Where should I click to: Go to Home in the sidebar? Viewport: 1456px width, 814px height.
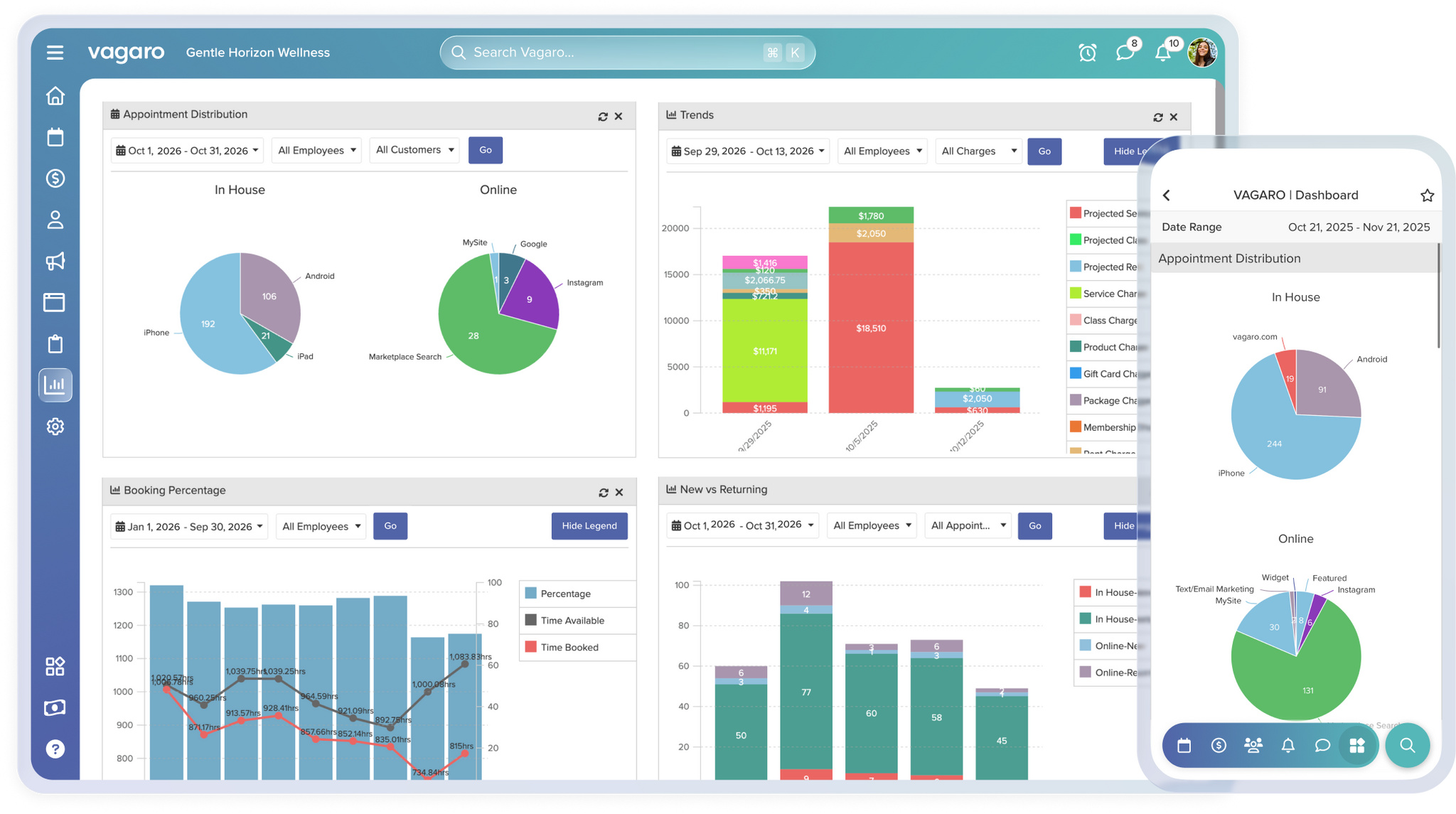[x=55, y=96]
